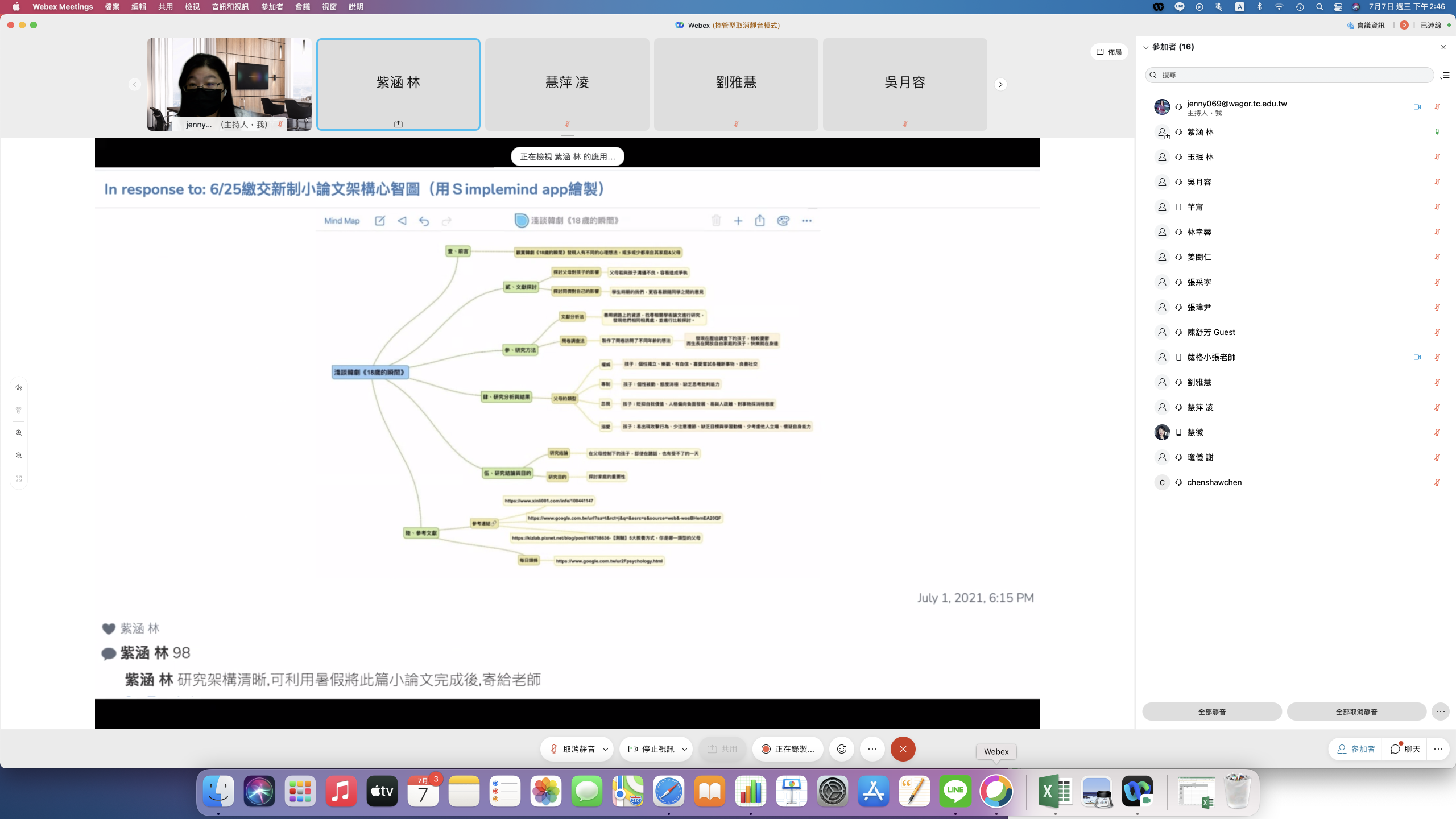This screenshot has width=1456, height=819.
Task: Click the participant search field
Action: click(x=1289, y=75)
